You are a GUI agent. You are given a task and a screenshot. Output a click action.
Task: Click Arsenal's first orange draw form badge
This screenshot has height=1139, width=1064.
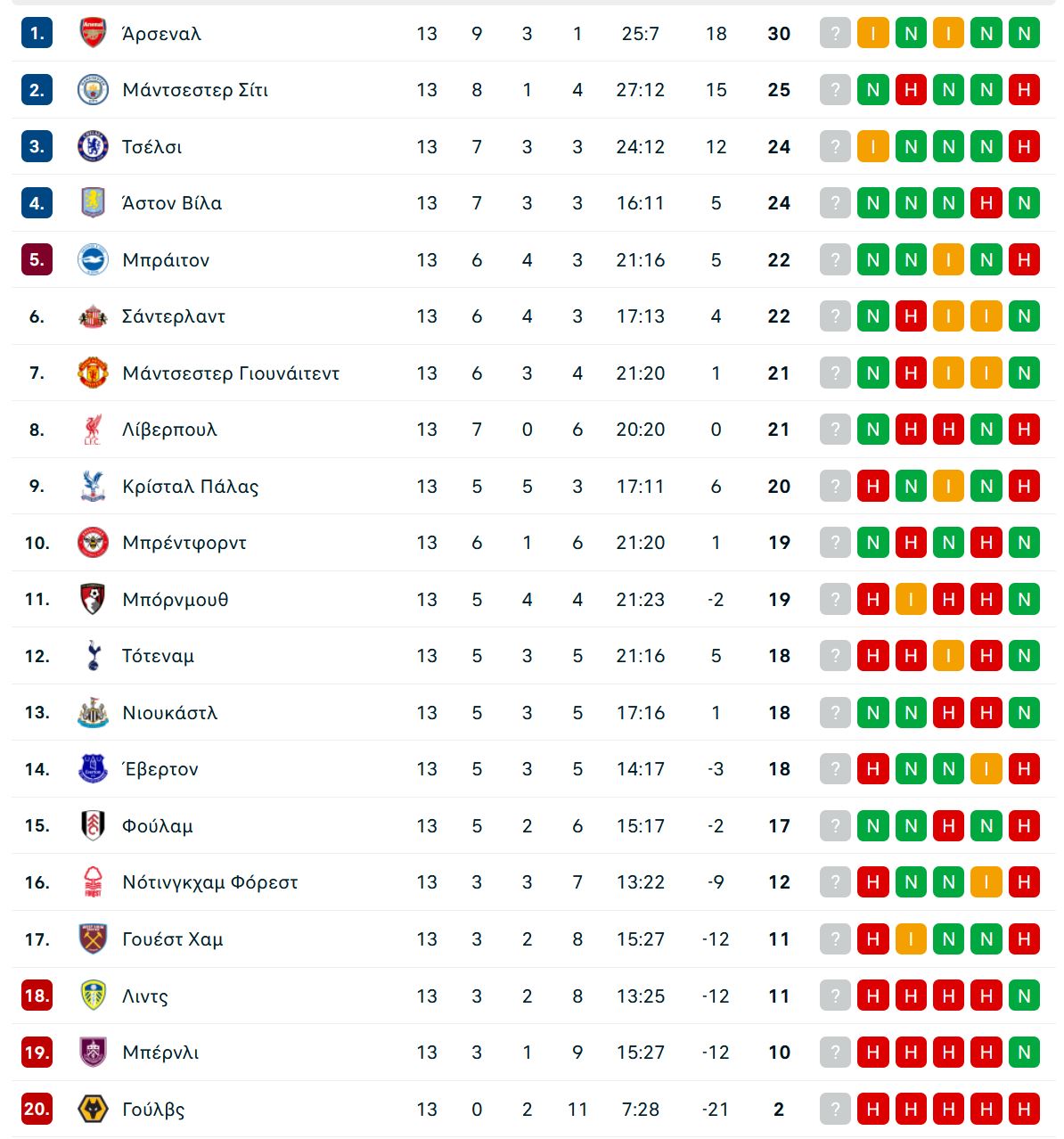click(873, 34)
